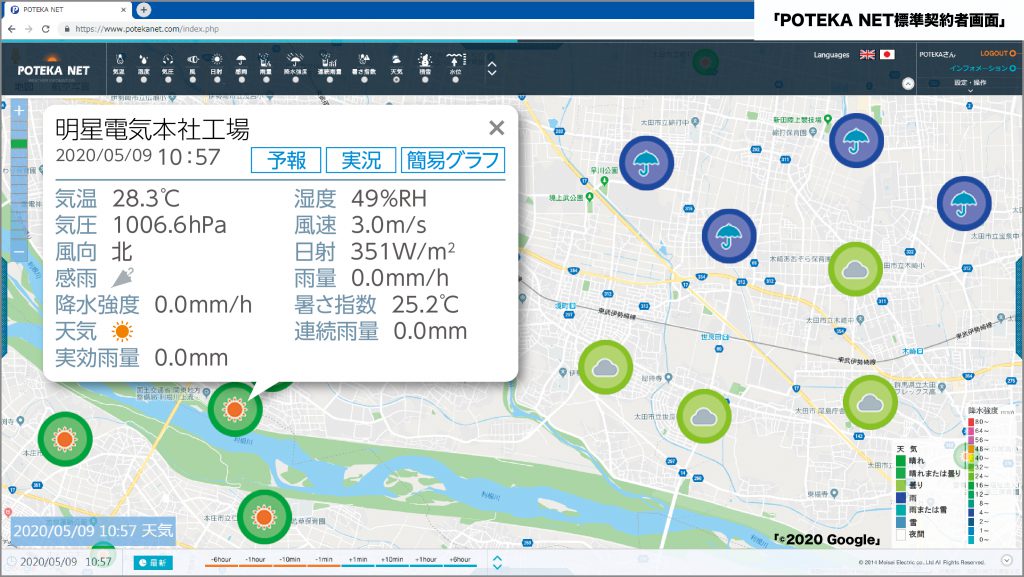
Task: Go back with the browser back arrow
Action: coord(12,29)
